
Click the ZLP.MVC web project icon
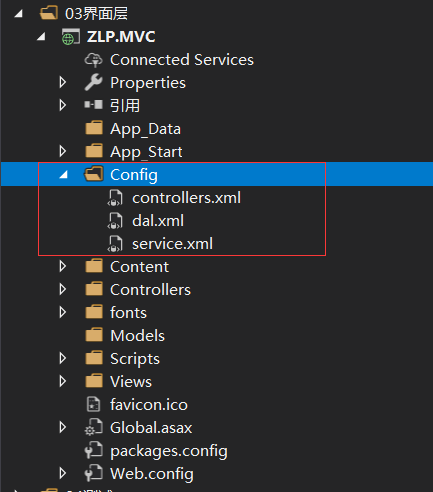pos(71,37)
